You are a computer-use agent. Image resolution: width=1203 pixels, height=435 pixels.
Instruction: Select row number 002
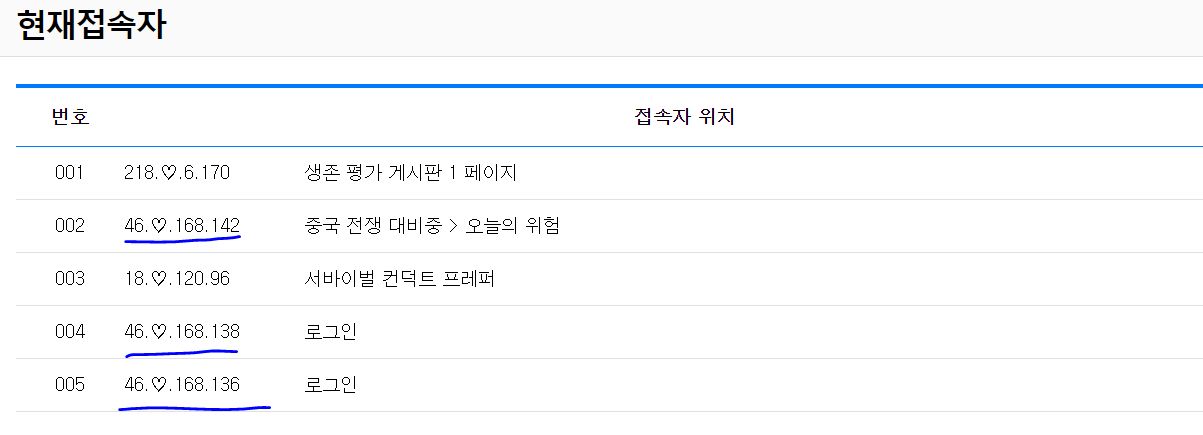point(70,226)
